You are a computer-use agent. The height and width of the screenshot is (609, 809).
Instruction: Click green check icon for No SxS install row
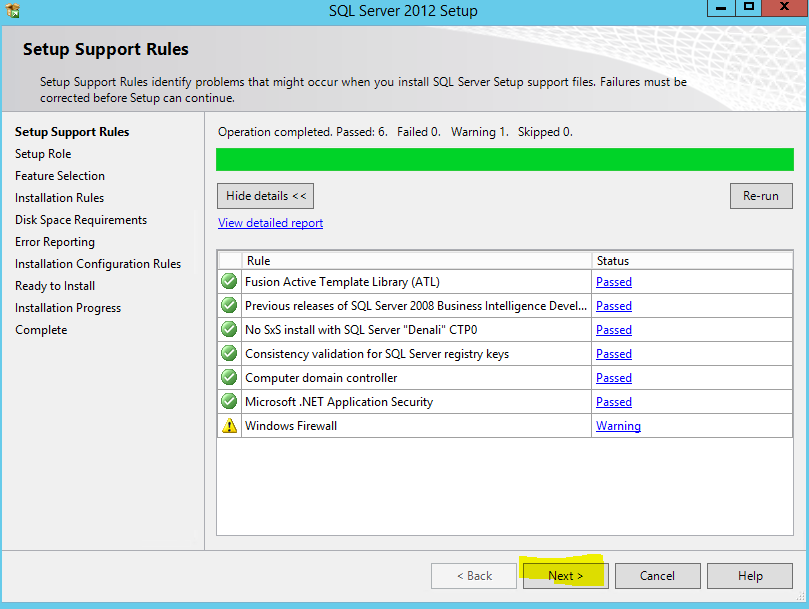coord(229,329)
